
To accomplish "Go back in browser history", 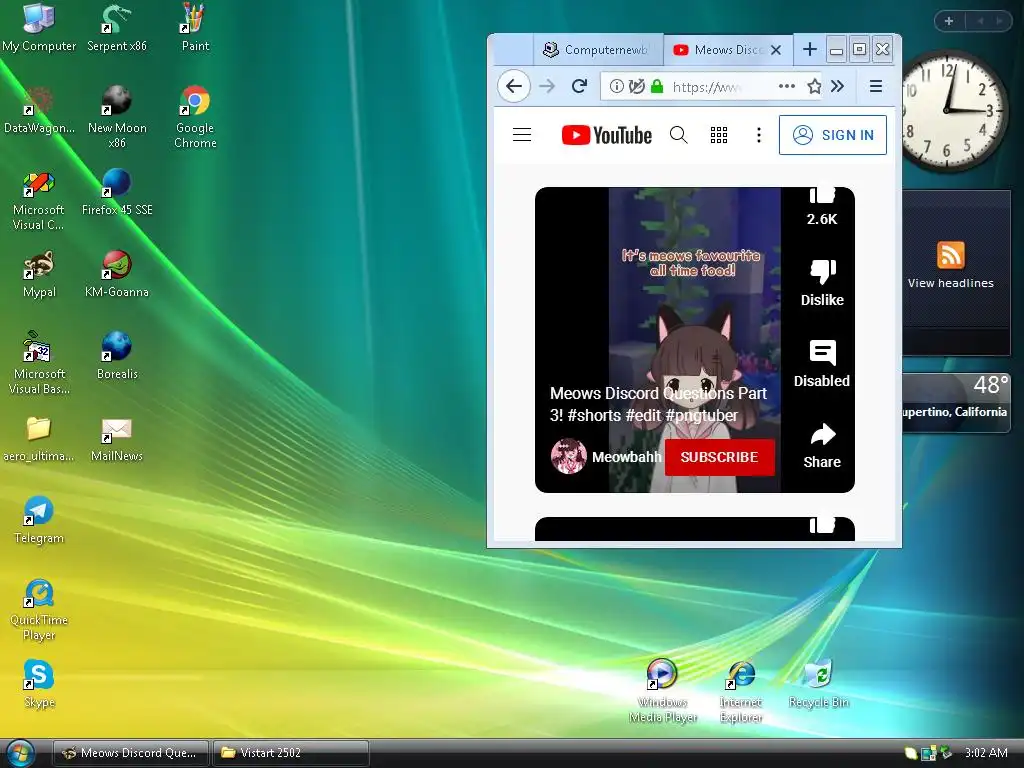I will (x=514, y=86).
